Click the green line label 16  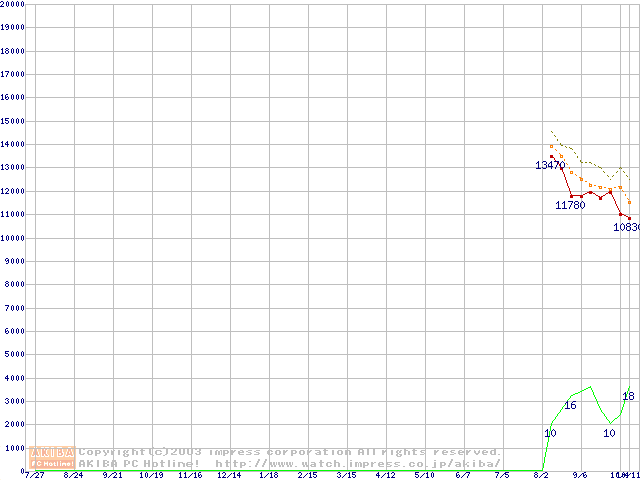click(x=570, y=405)
